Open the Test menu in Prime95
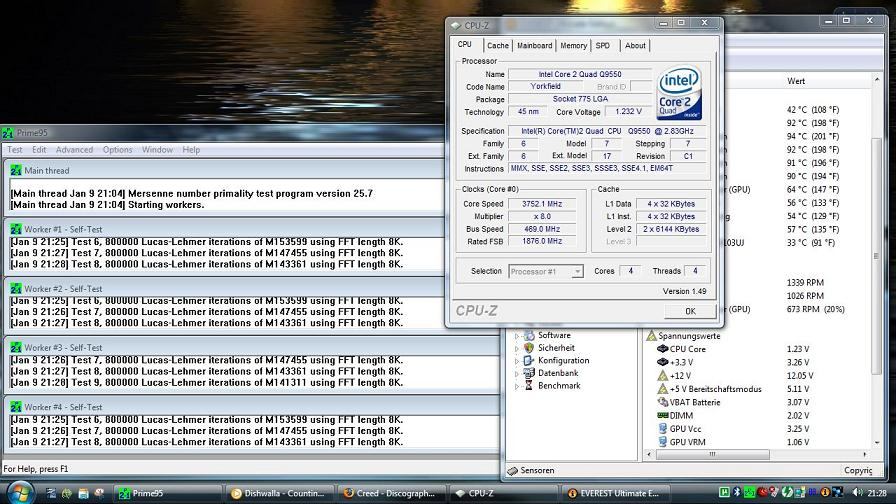This screenshot has width=896, height=504. 15,150
